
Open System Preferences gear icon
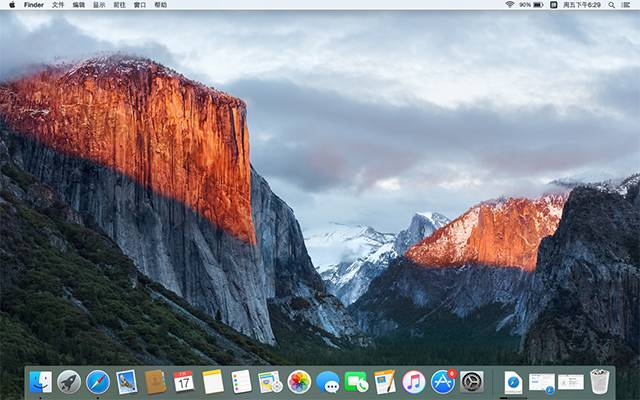472,381
